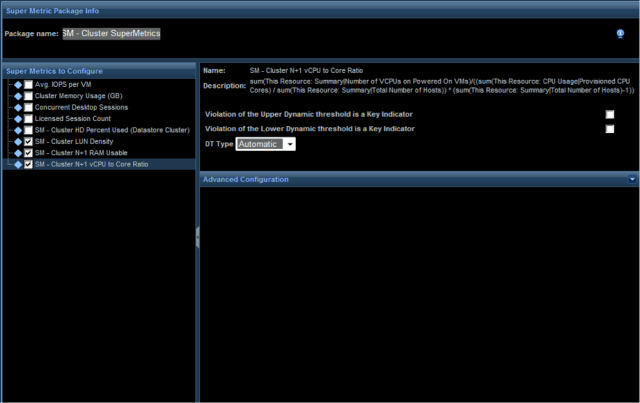Click the info icon beside package name
Viewport: 640px width, 403px height.
[x=620, y=33]
